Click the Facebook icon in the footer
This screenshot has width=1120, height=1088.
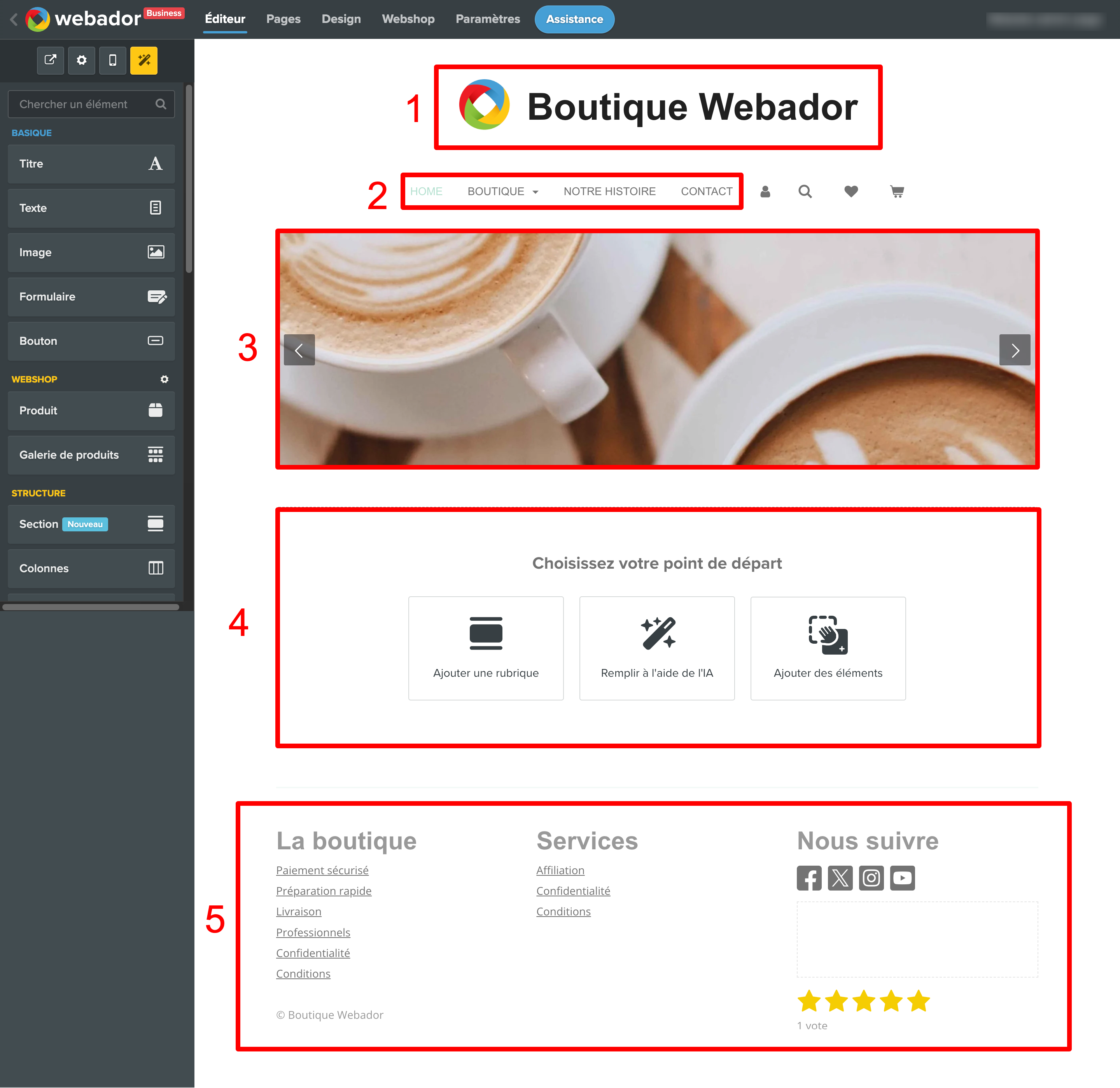click(x=809, y=878)
